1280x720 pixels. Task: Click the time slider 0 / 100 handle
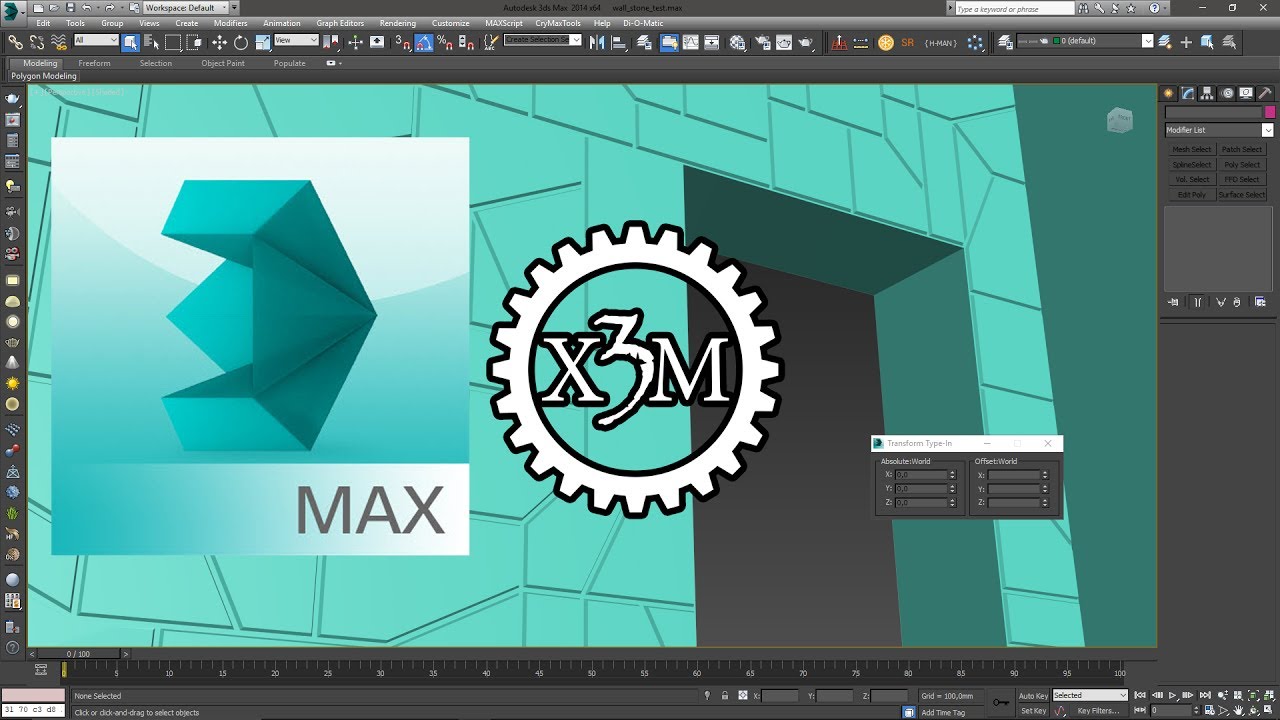(x=77, y=654)
